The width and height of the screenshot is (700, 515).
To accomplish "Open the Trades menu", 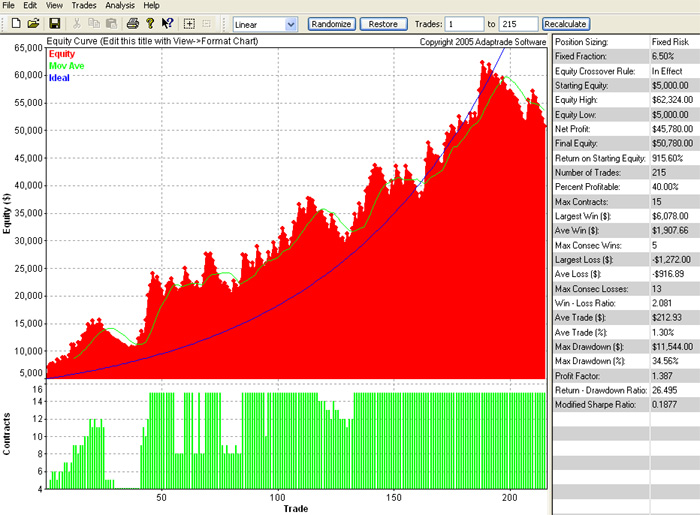I will [x=85, y=6].
